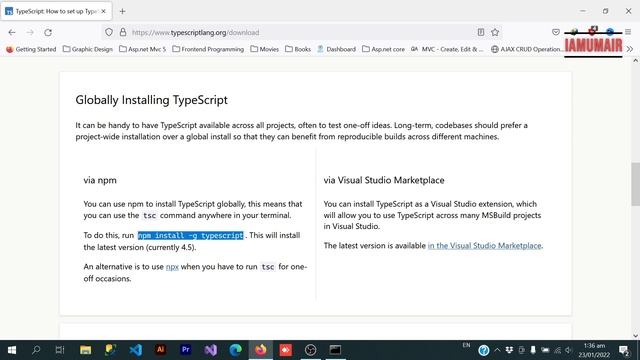Open the network Wi-Fi tray icon

[557, 350]
